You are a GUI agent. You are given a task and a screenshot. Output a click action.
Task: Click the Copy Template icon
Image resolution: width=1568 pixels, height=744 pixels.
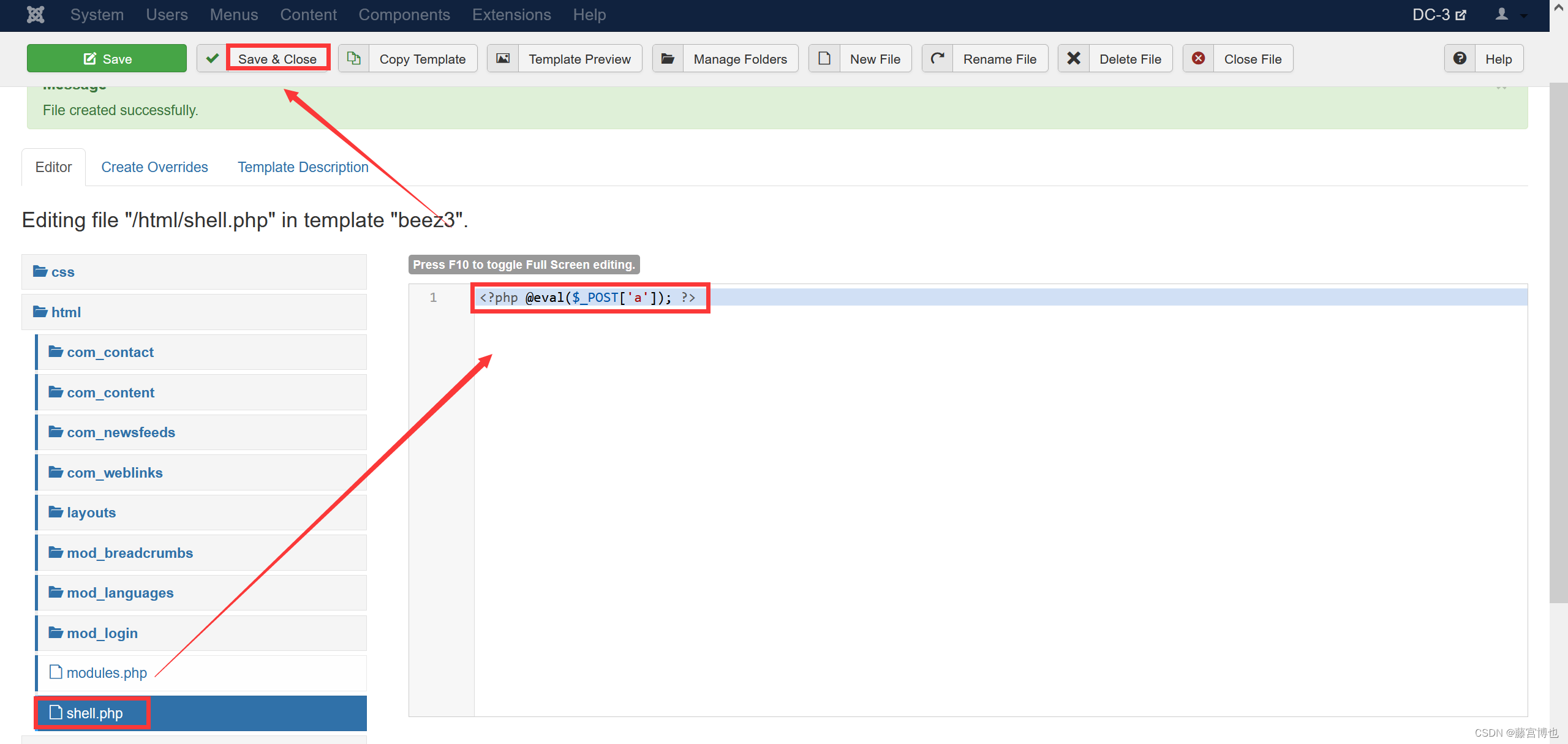coord(354,59)
